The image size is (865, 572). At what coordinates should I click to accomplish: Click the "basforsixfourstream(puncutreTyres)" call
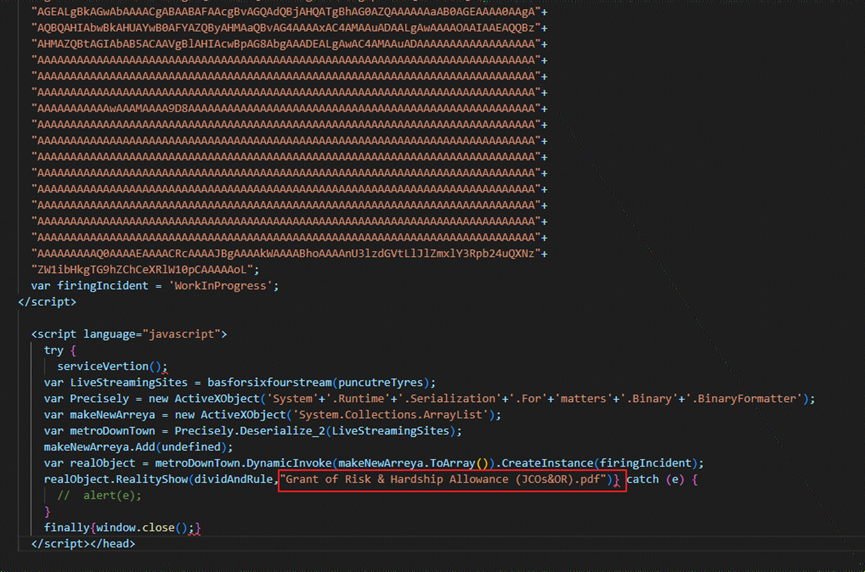point(318,382)
